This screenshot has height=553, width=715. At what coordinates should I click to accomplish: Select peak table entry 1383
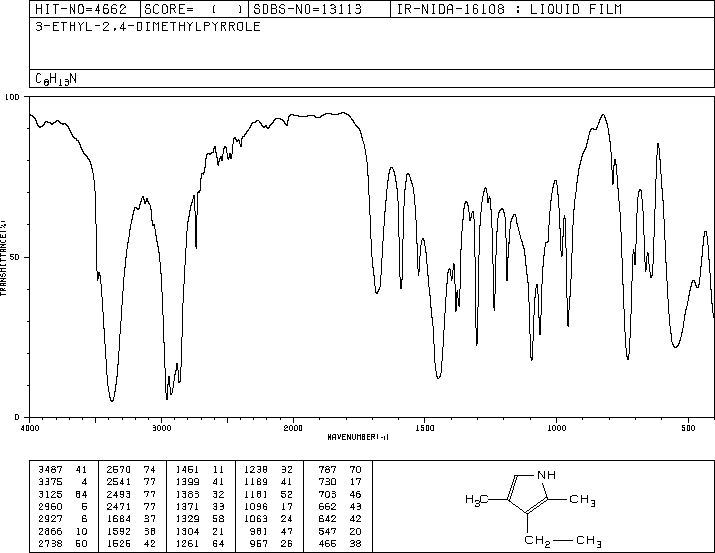(x=187, y=494)
